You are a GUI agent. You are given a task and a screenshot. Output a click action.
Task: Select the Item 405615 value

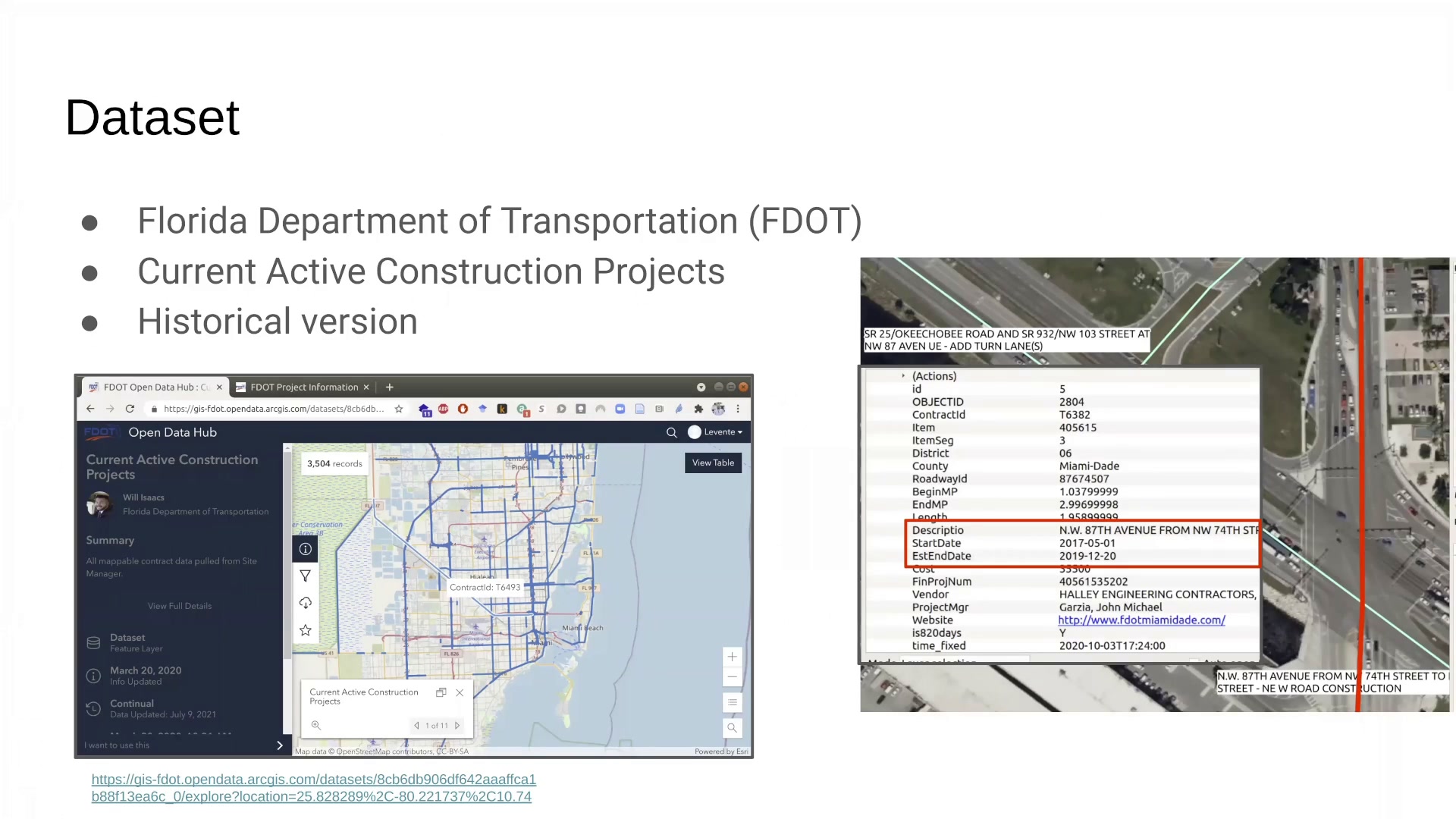point(1078,428)
